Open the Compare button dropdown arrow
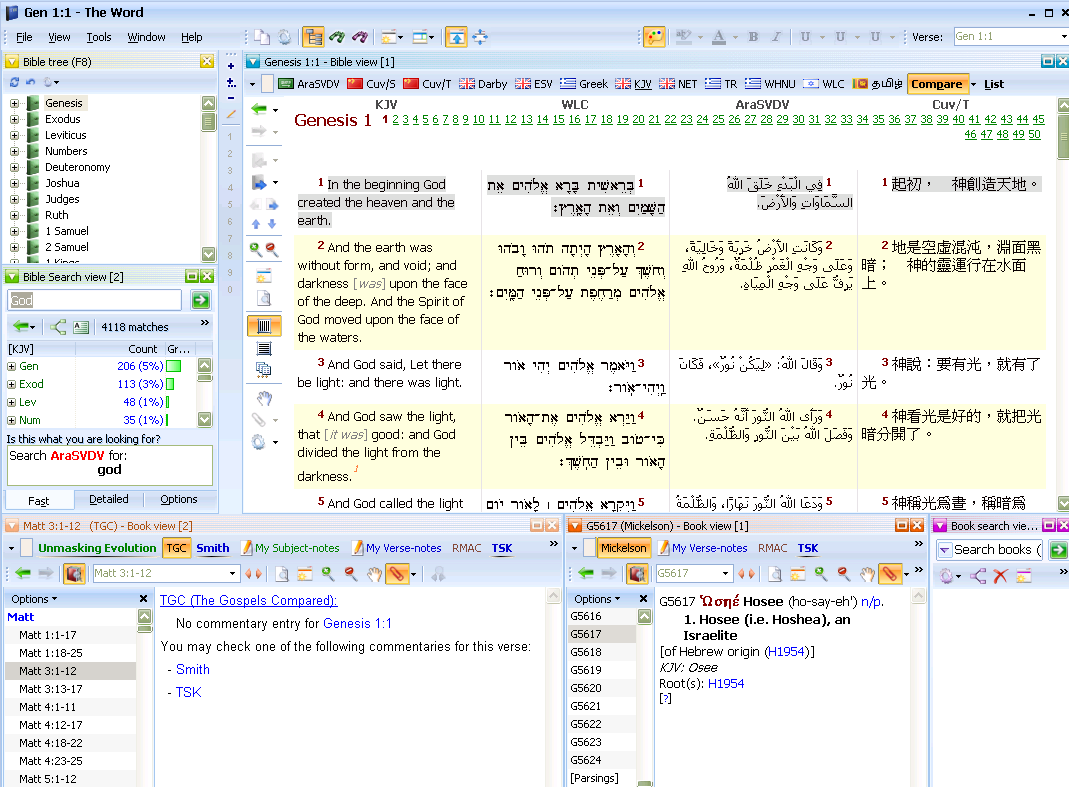Screen dimensions: 1069x787 click(974, 85)
